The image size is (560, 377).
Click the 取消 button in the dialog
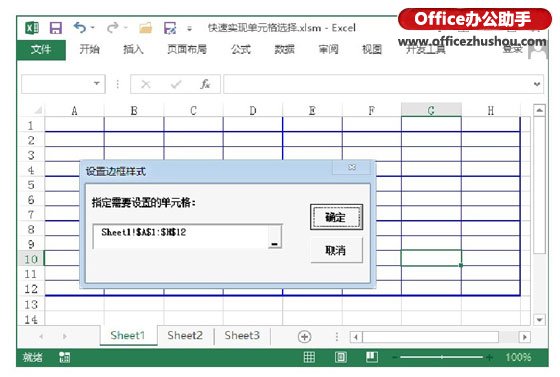click(x=336, y=250)
